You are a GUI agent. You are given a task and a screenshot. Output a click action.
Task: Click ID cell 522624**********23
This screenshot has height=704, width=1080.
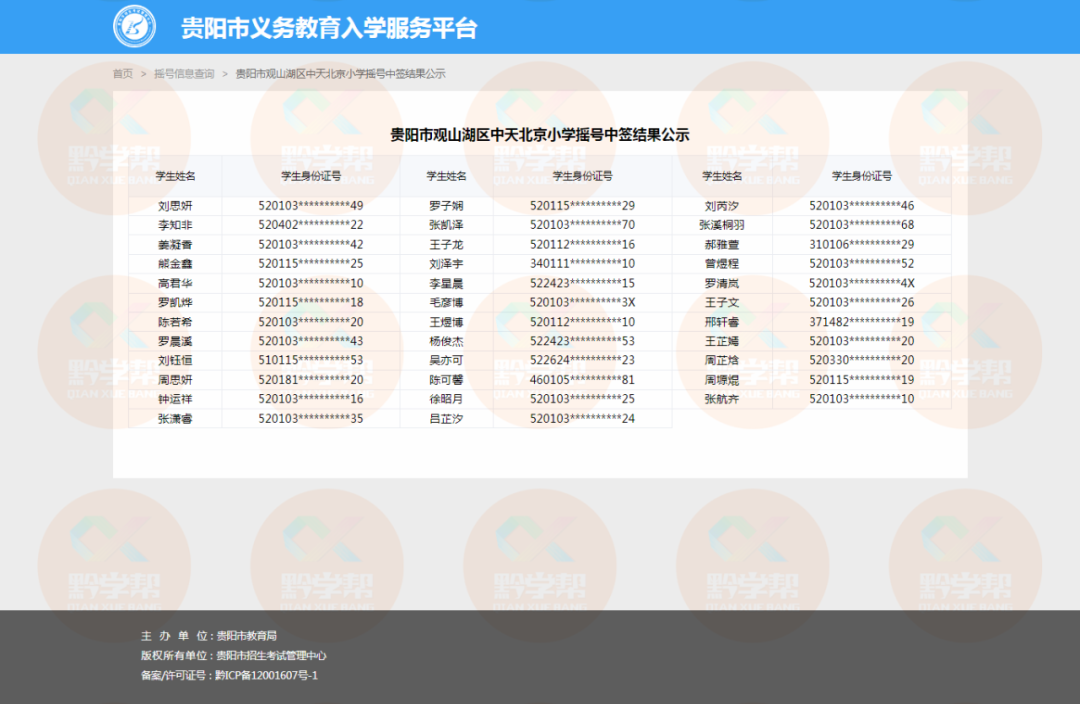pyautogui.click(x=583, y=360)
